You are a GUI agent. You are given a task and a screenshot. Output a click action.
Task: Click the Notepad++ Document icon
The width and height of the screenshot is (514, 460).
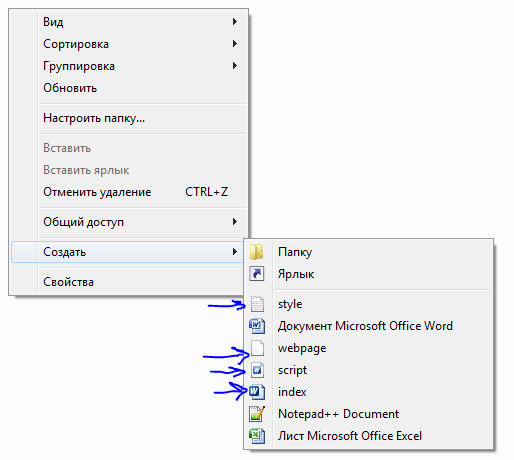coord(257,414)
